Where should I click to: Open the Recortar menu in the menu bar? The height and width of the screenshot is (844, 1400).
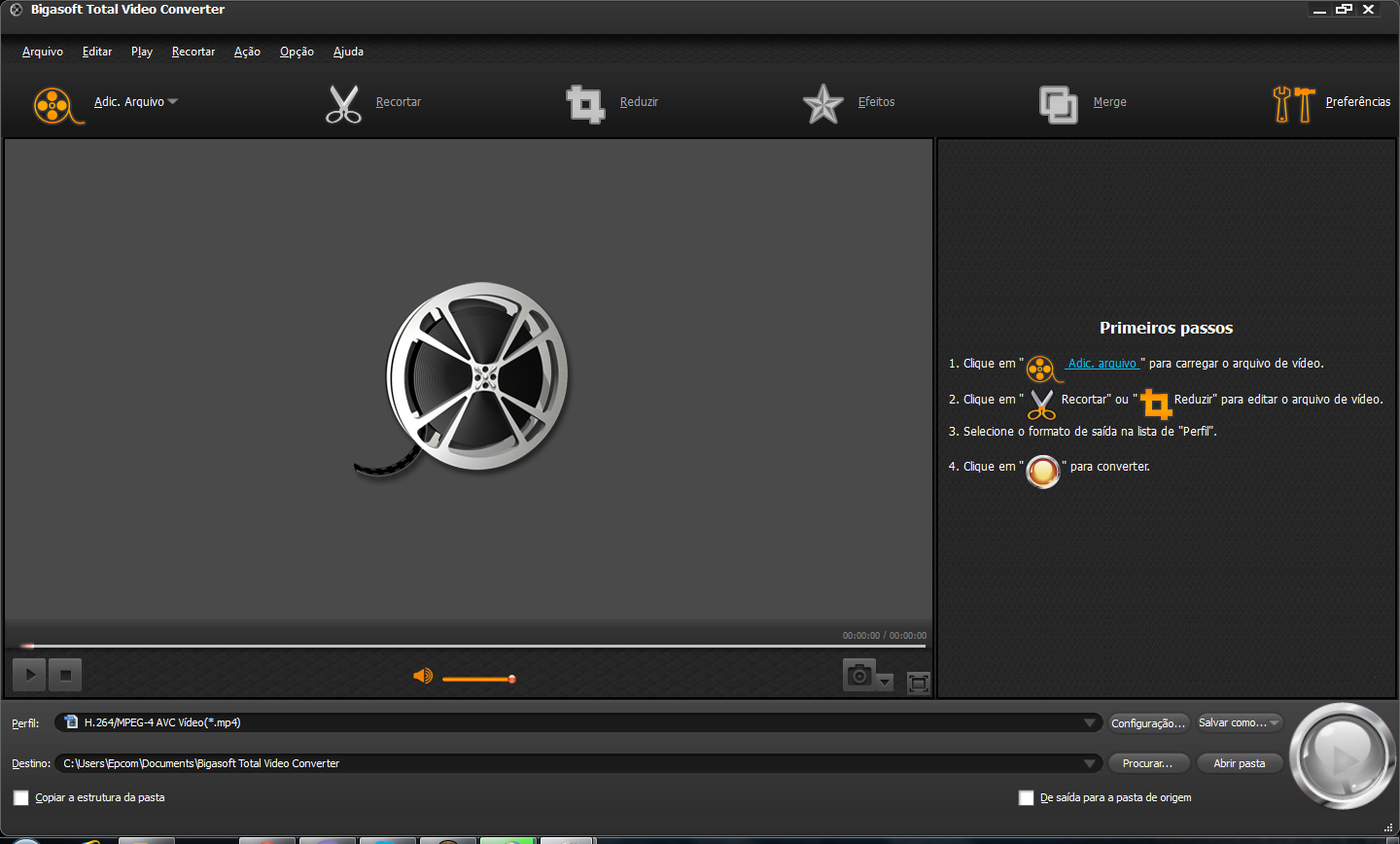point(193,52)
